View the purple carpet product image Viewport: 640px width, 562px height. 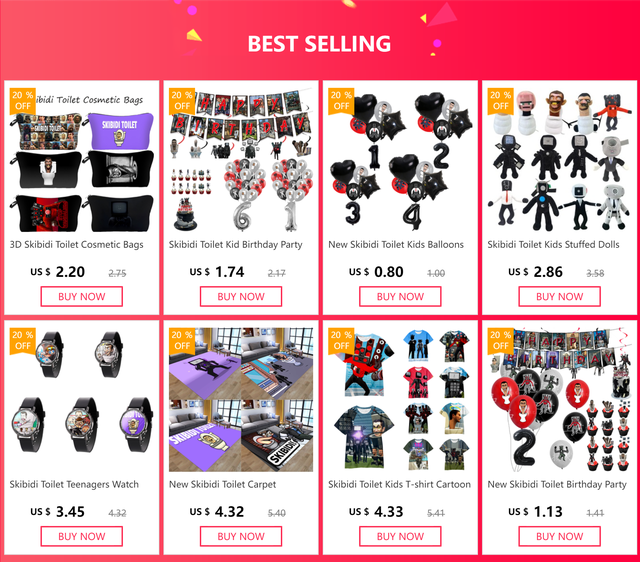pyautogui.click(x=241, y=400)
